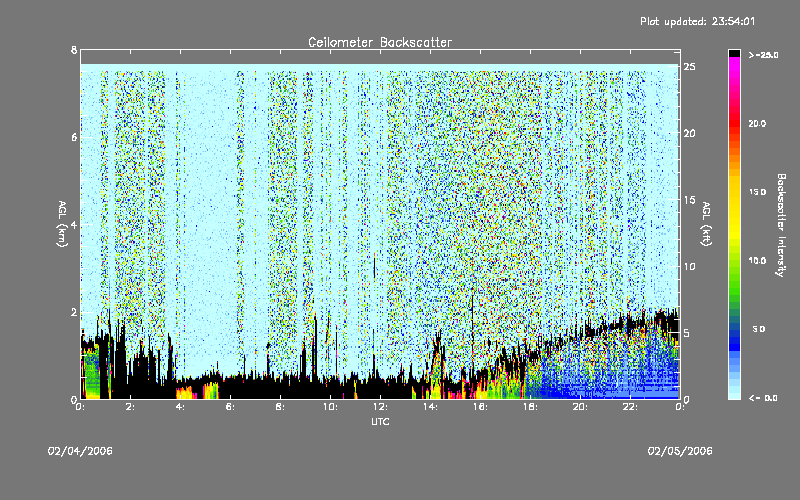The image size is (800, 500).
Task: Pick the red band beside 20.0
Action: coord(734,124)
